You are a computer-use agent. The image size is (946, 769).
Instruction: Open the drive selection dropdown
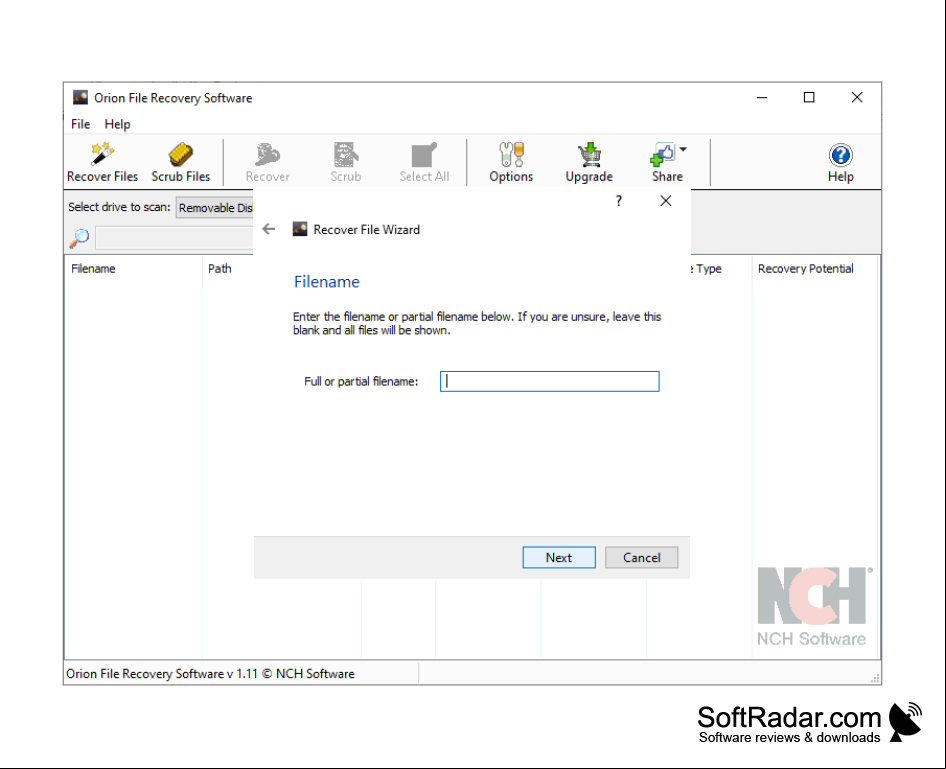pyautogui.click(x=215, y=207)
